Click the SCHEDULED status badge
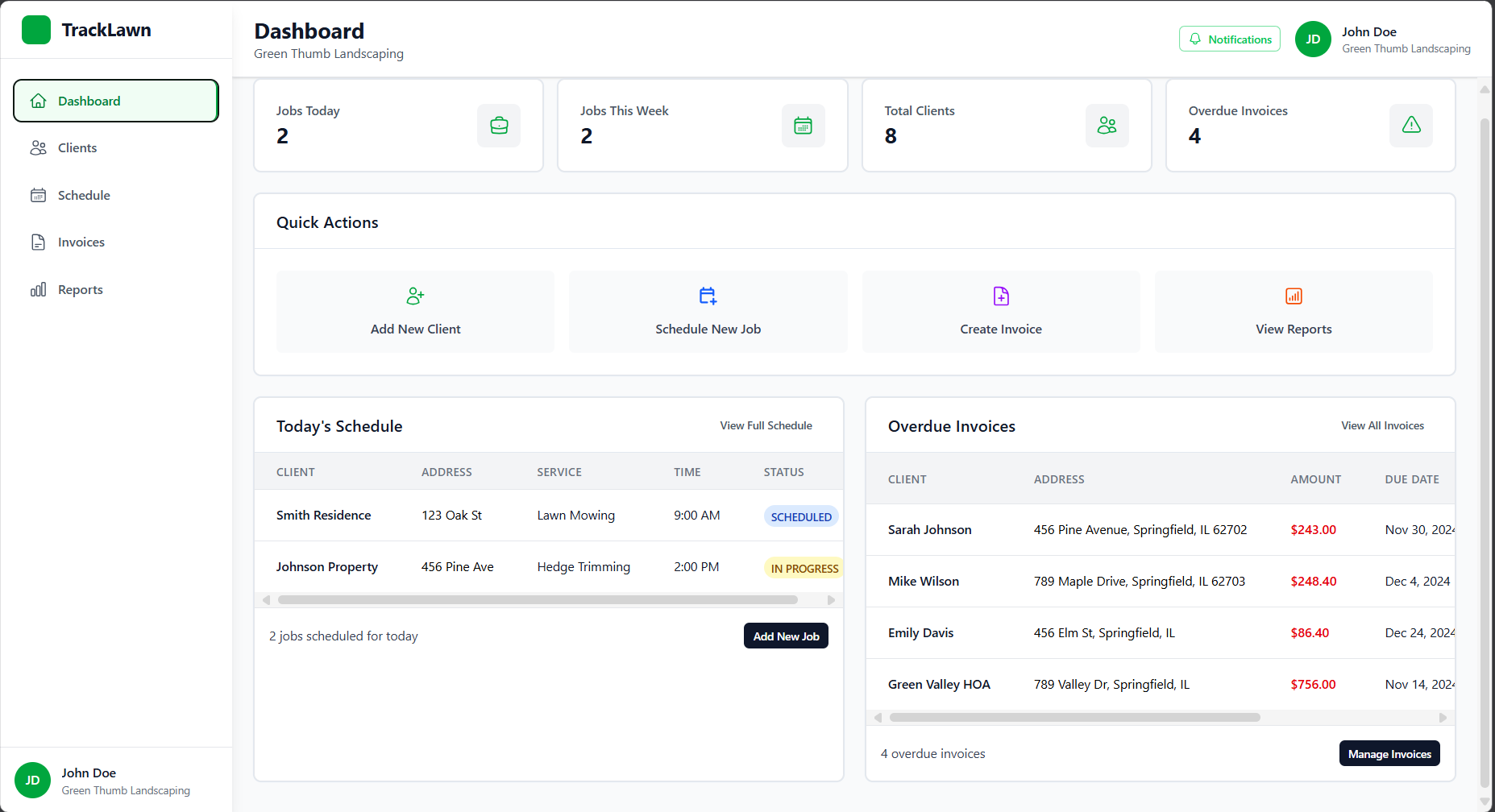 coord(800,516)
